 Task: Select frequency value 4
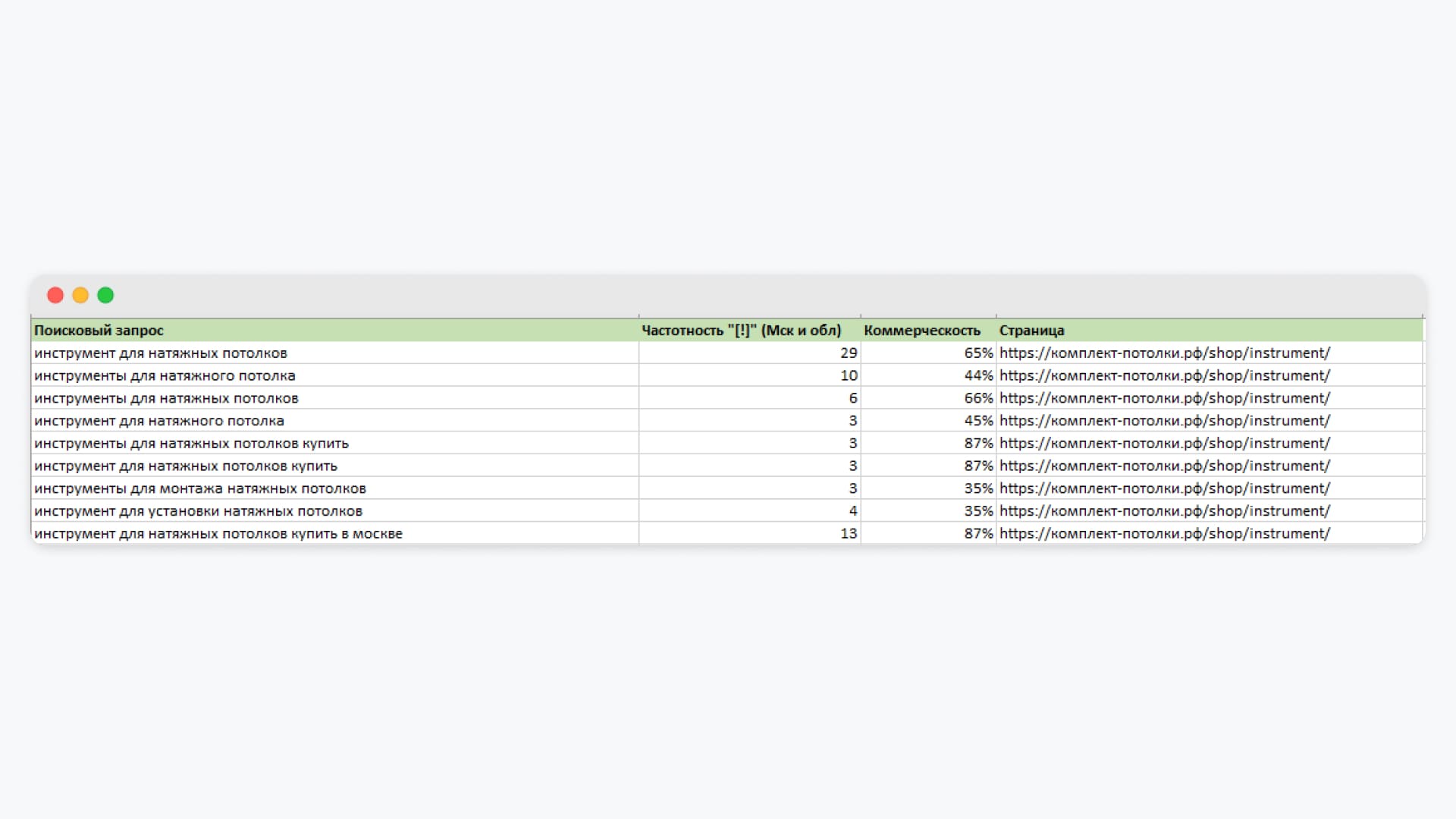coord(749,511)
